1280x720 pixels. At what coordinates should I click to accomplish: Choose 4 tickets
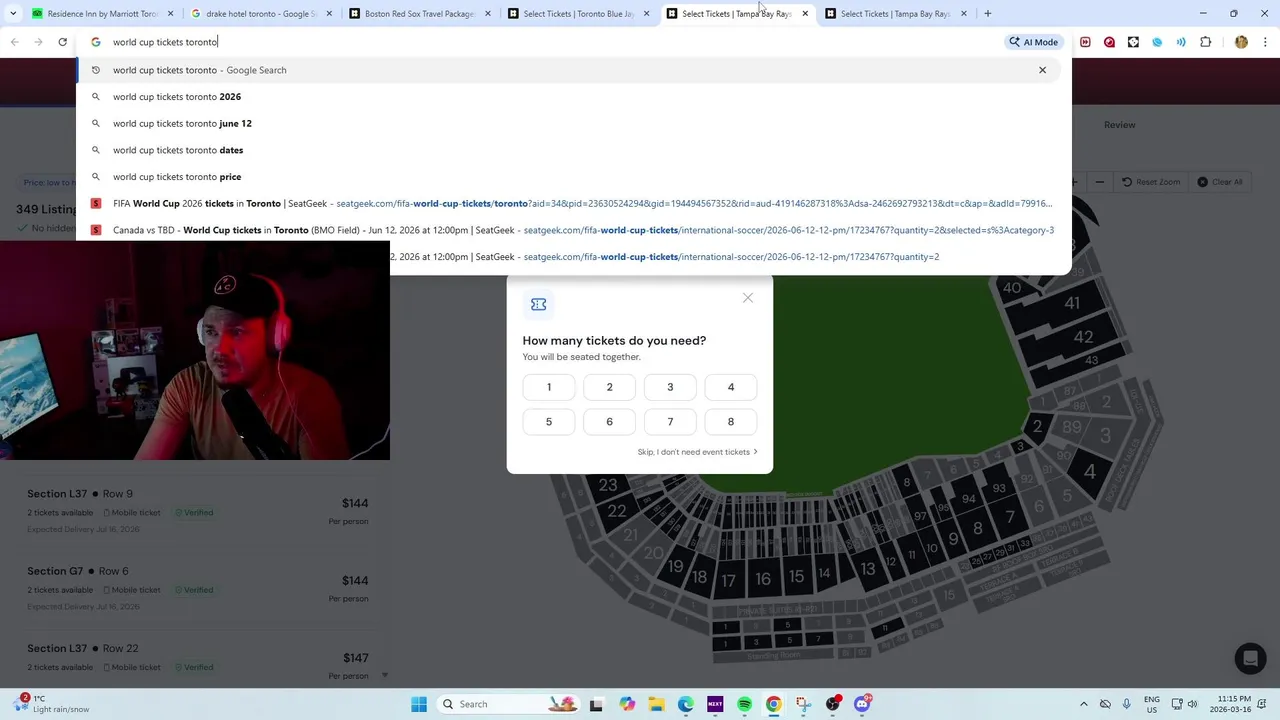(x=731, y=387)
